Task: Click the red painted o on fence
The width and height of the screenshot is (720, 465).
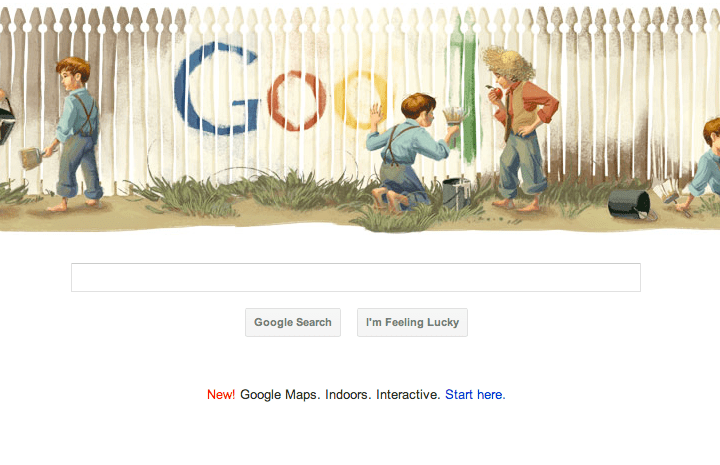Action: point(297,100)
